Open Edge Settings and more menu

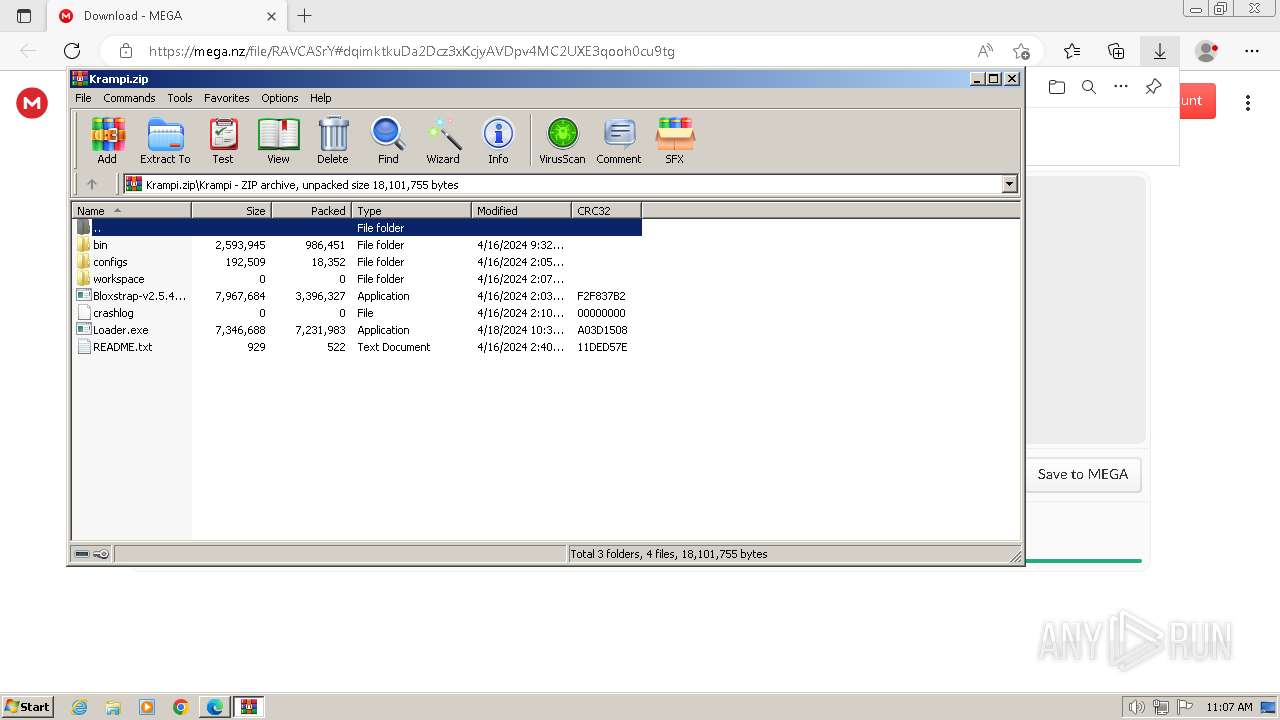1252,51
